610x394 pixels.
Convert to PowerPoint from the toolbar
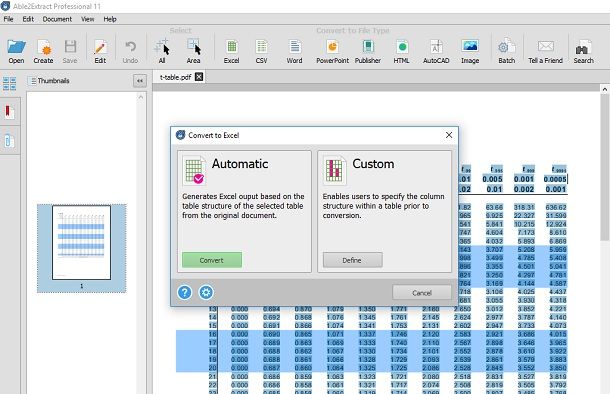tap(333, 51)
